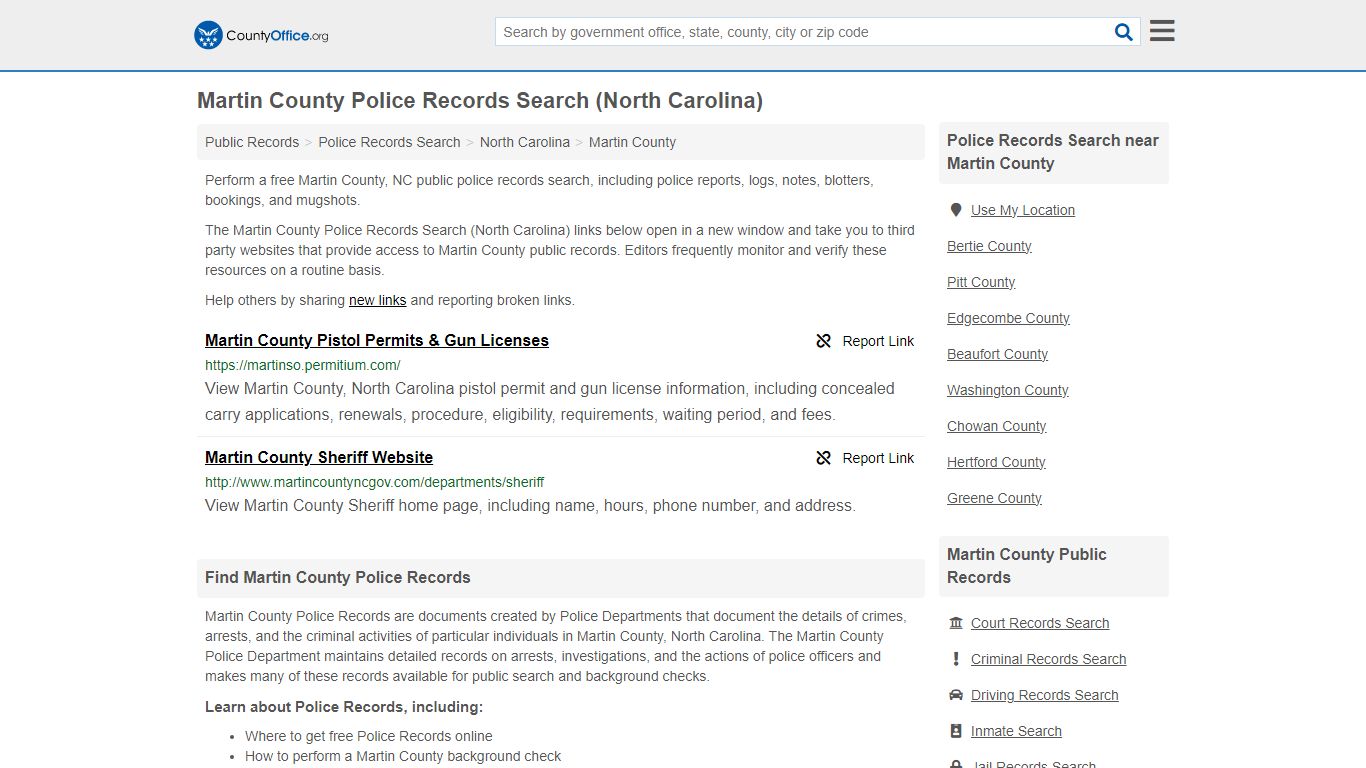Open Beaufort County link
The width and height of the screenshot is (1366, 768).
click(x=997, y=354)
